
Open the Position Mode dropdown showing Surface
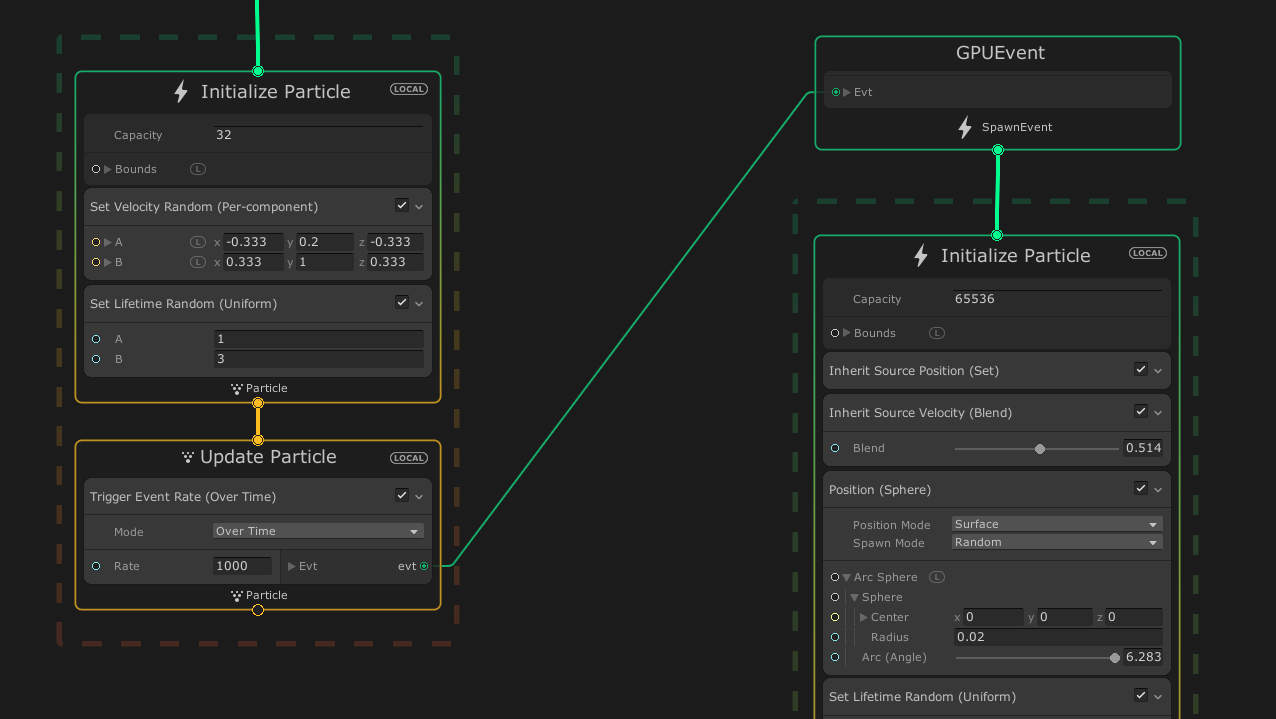[1056, 523]
